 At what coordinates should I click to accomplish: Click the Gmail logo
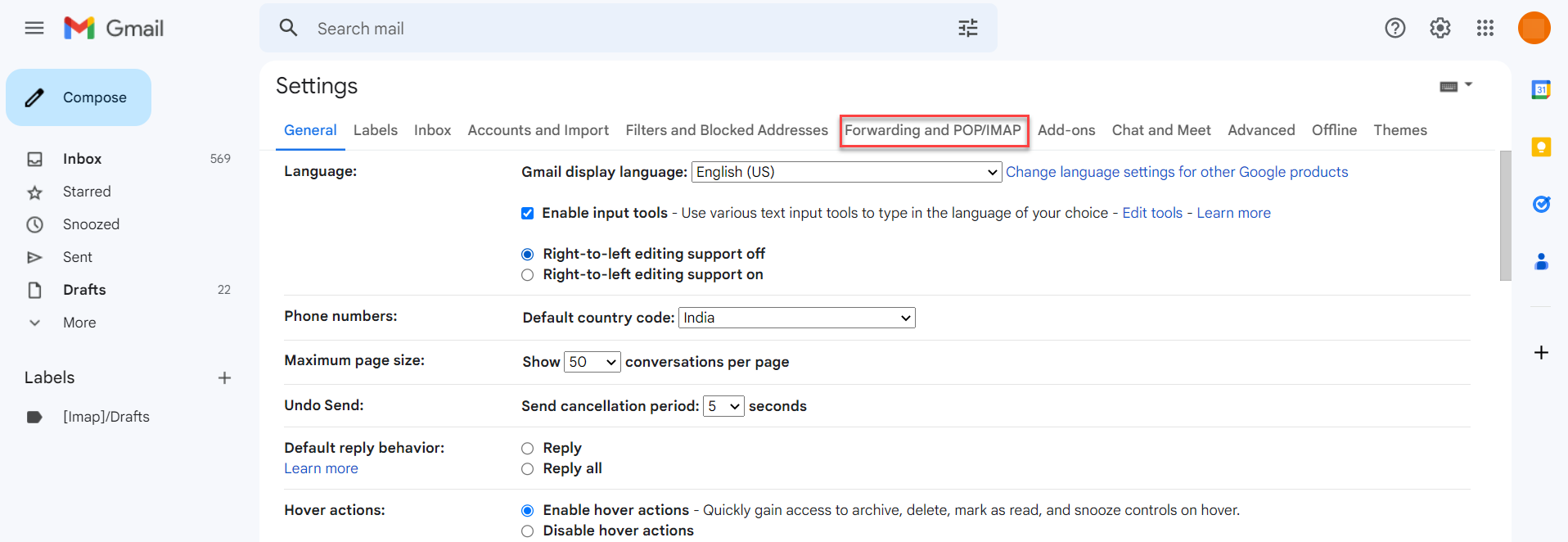tap(114, 29)
